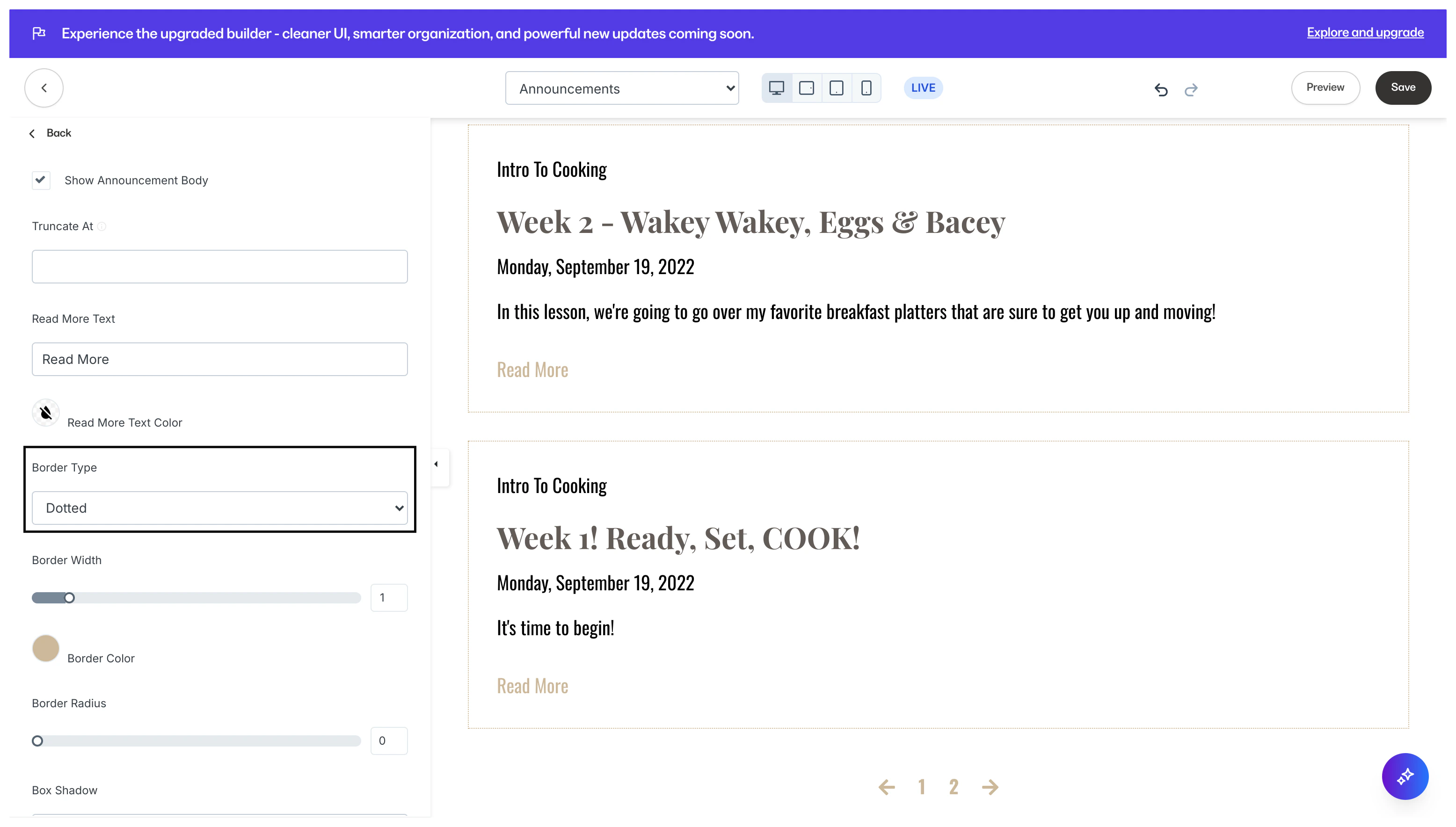This screenshot has width=1456, height=827.
Task: Open the Border Type dropdown
Action: pos(219,508)
